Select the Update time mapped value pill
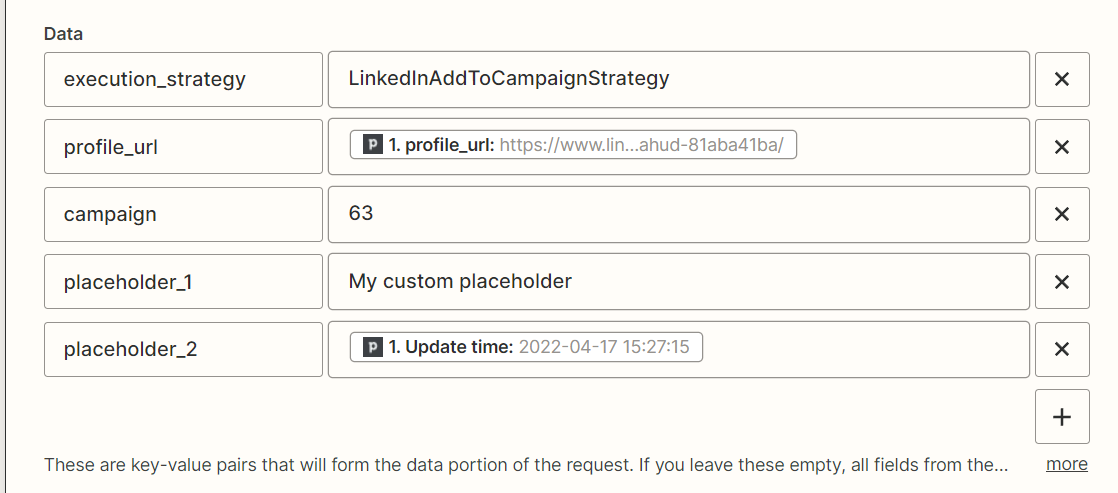1118x493 pixels. point(526,347)
